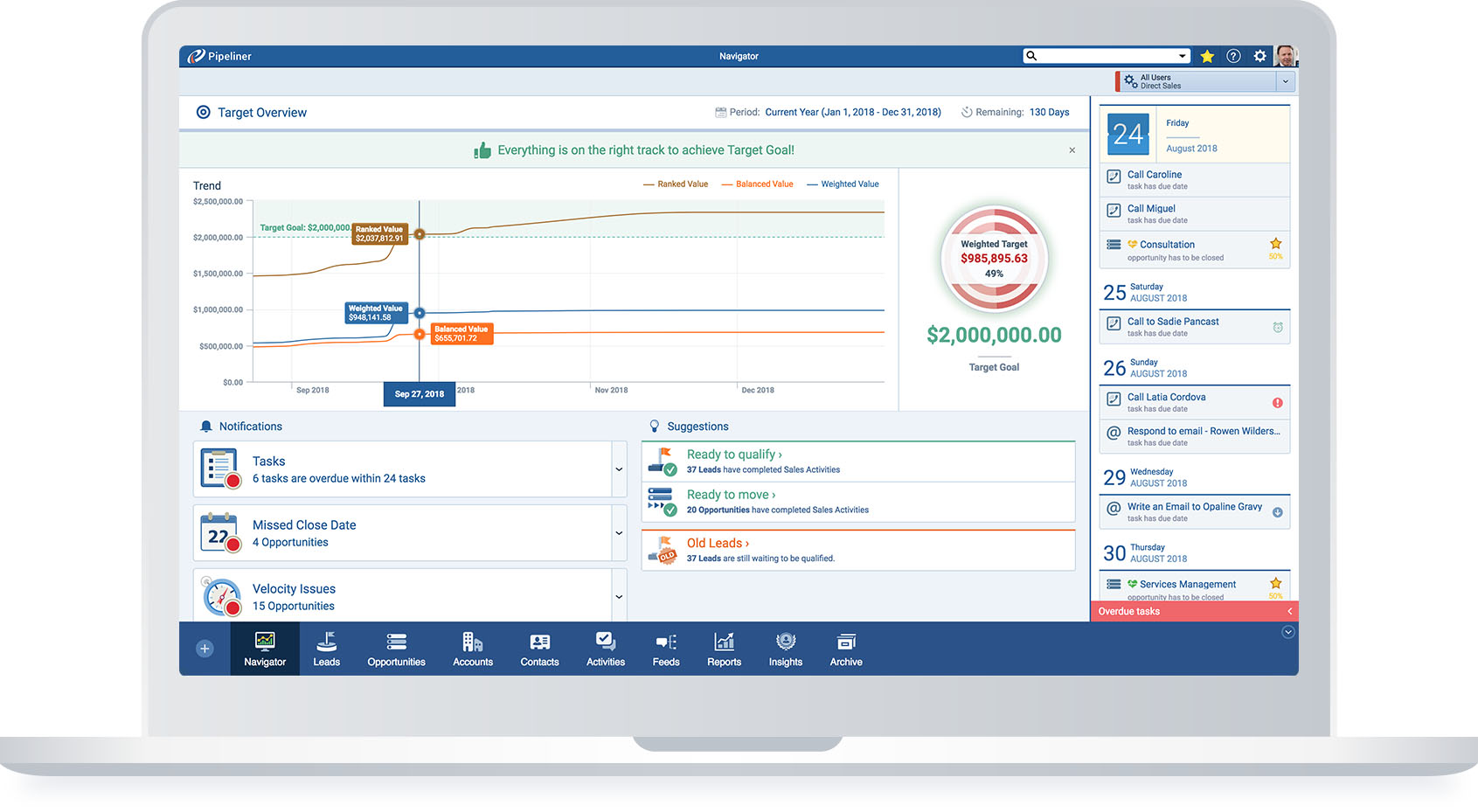1478x812 pixels.
Task: Select the Activities icon
Action: (x=605, y=649)
